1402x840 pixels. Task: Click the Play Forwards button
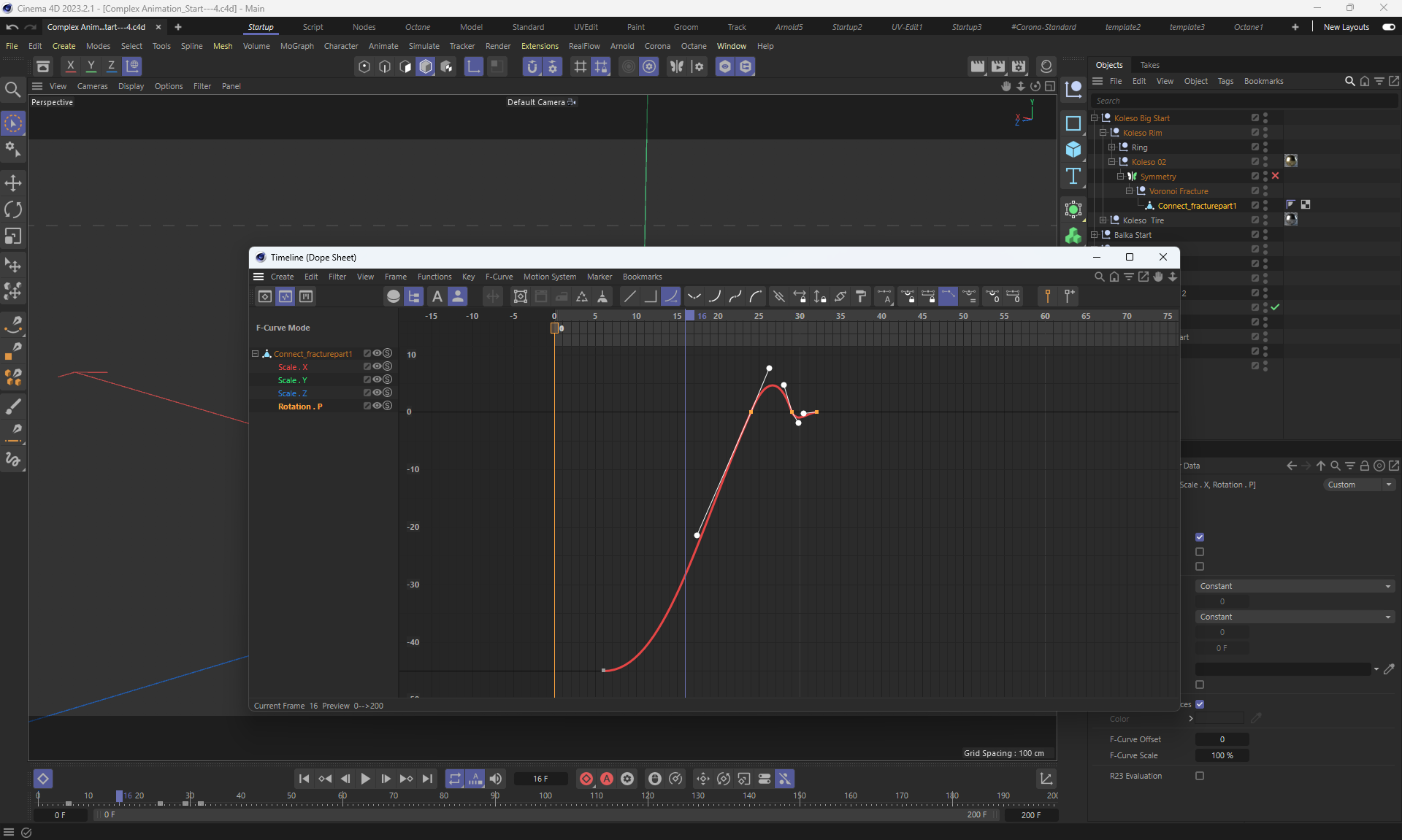(x=365, y=779)
